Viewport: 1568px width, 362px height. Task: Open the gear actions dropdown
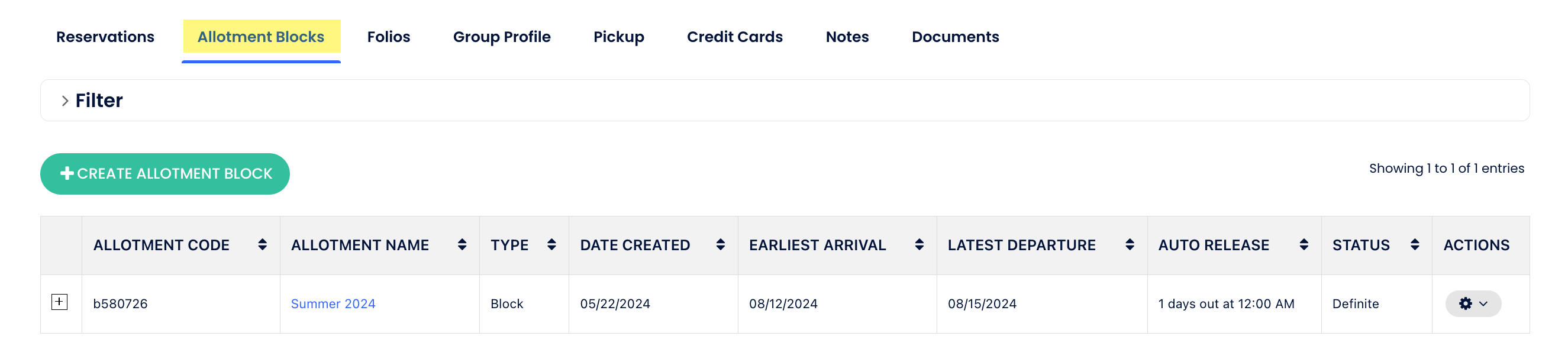click(1473, 303)
